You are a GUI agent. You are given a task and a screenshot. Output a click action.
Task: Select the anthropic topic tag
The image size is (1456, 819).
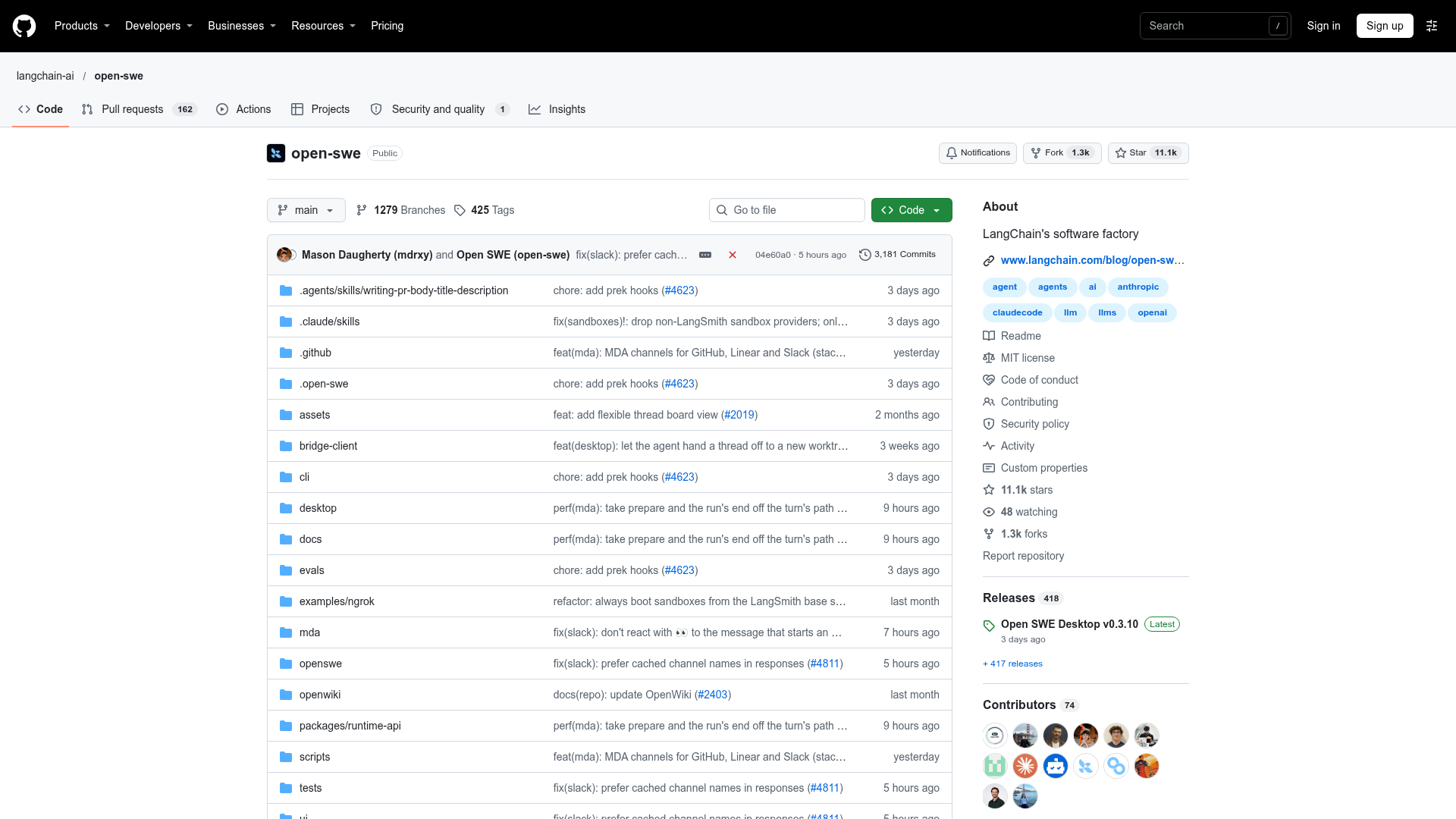click(1137, 287)
